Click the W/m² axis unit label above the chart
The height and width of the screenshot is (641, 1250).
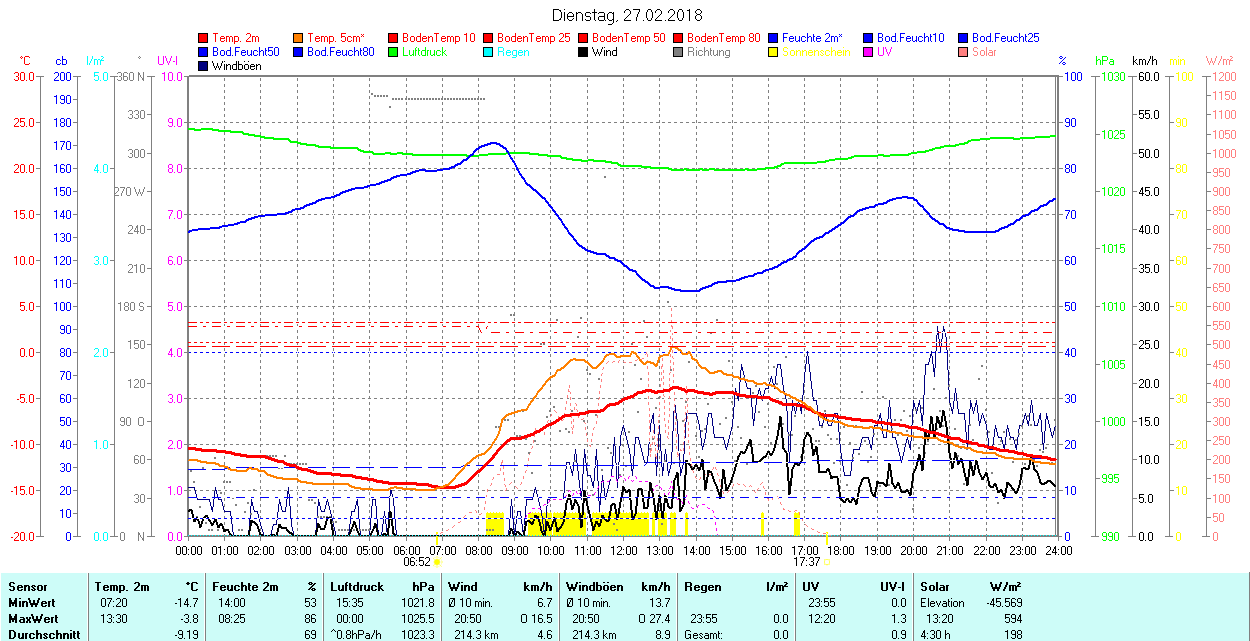point(1219,61)
